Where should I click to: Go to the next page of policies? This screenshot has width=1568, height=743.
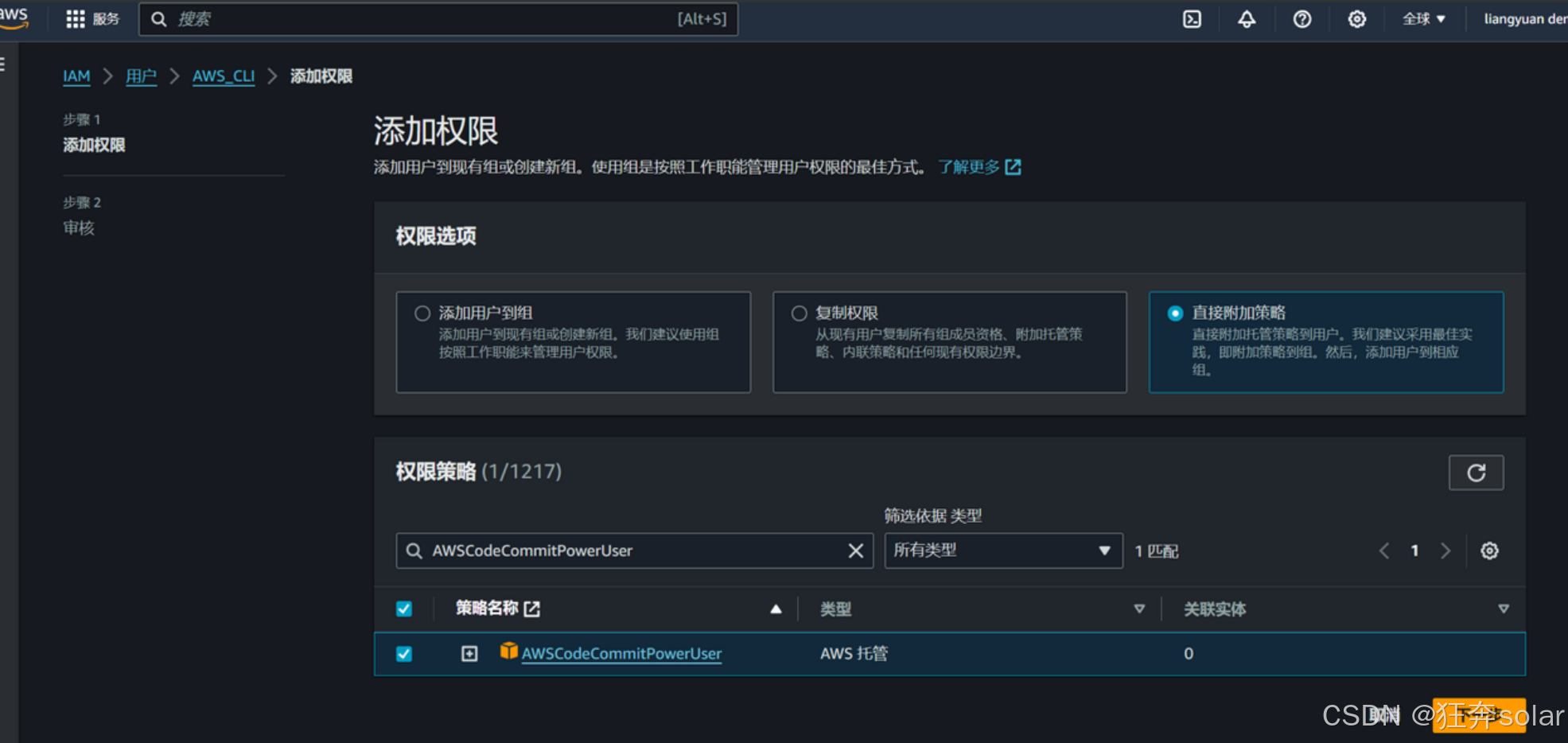coord(1445,550)
